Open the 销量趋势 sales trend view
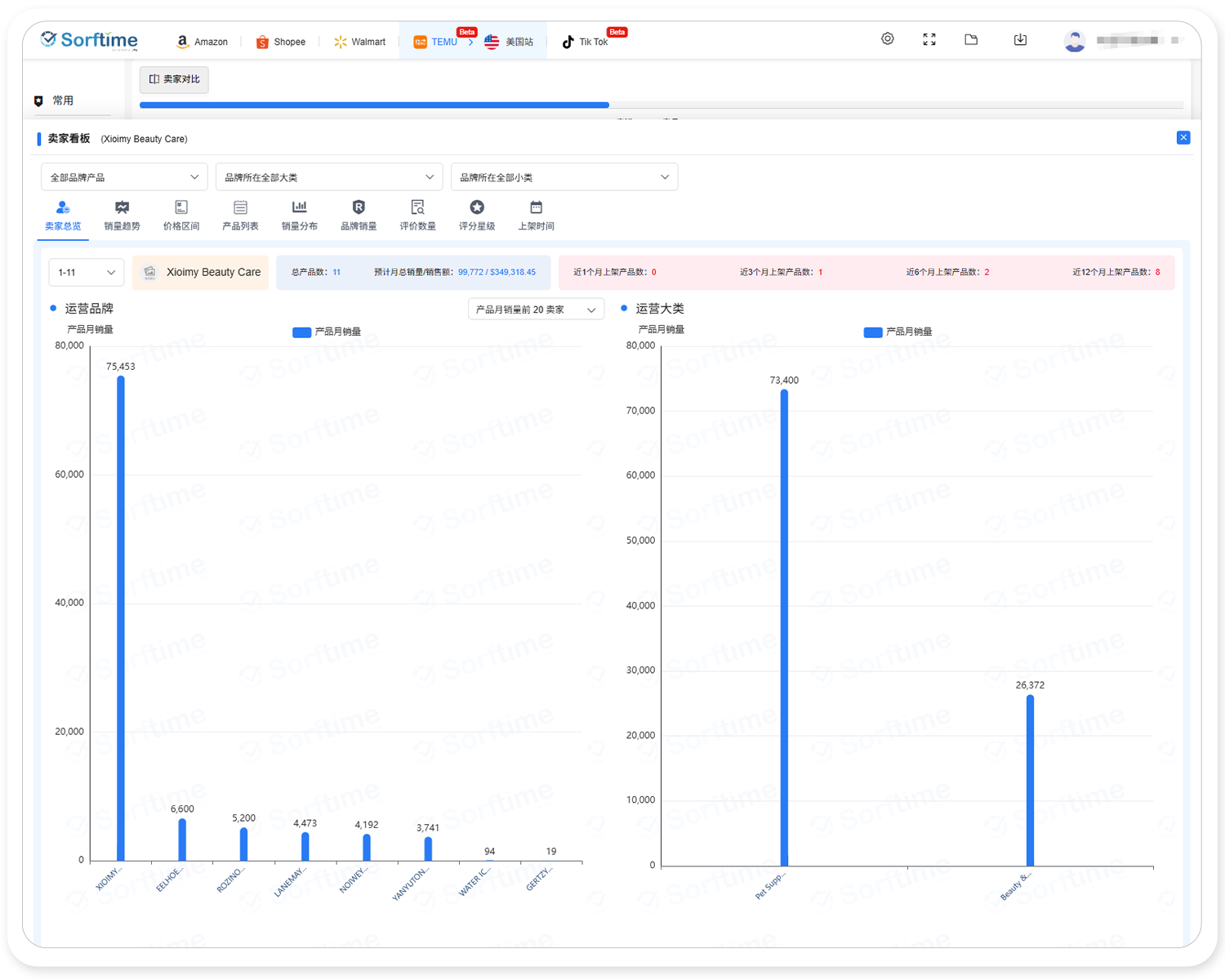The width and height of the screenshot is (1225, 980). (122, 216)
